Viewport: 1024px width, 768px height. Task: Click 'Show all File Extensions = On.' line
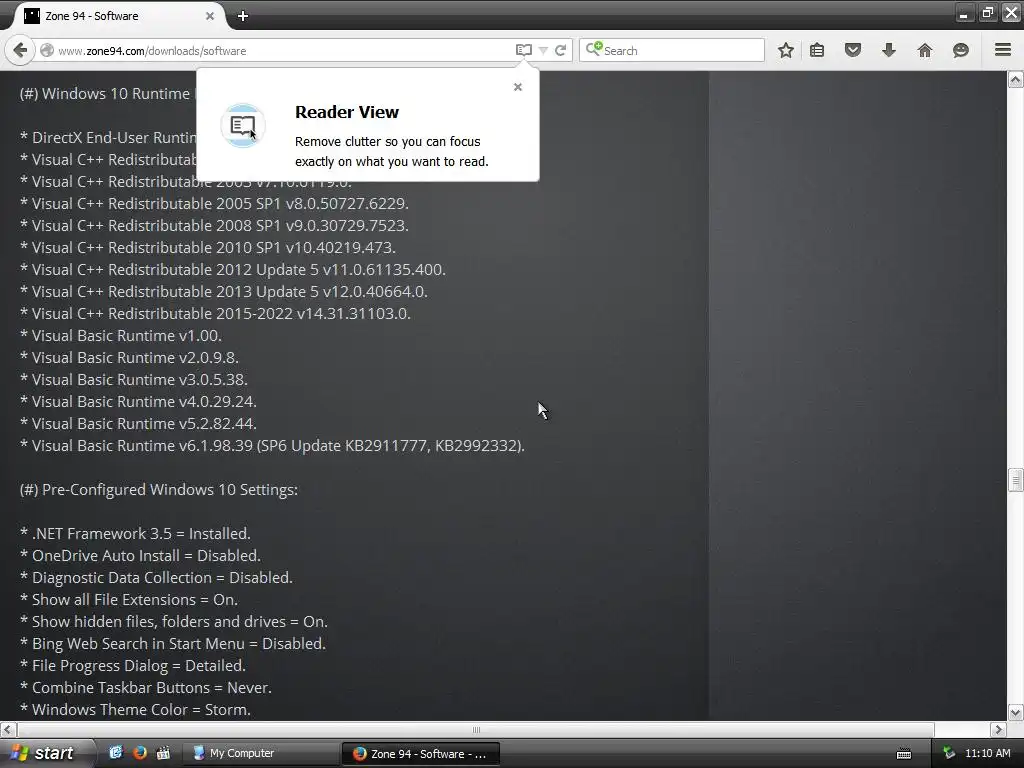129,600
